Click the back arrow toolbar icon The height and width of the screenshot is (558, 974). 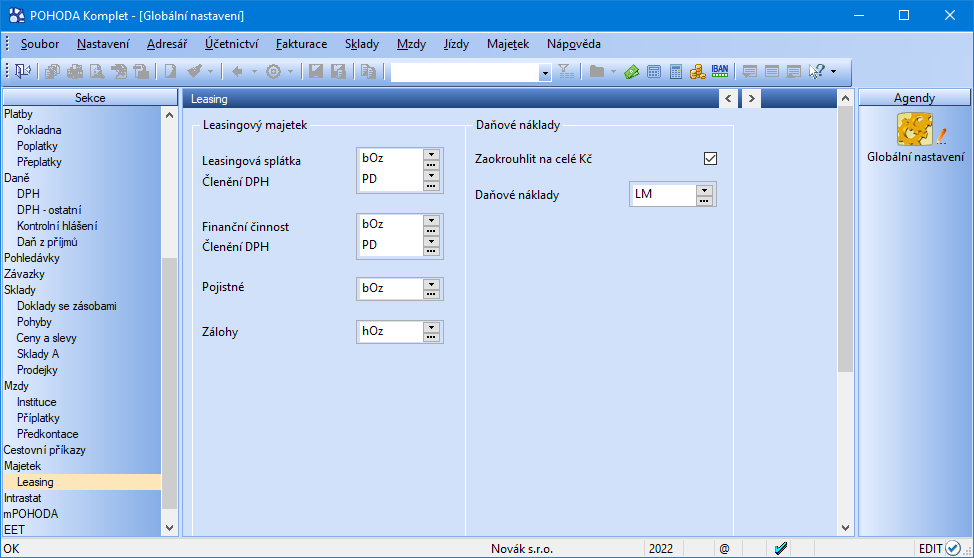[x=237, y=71]
